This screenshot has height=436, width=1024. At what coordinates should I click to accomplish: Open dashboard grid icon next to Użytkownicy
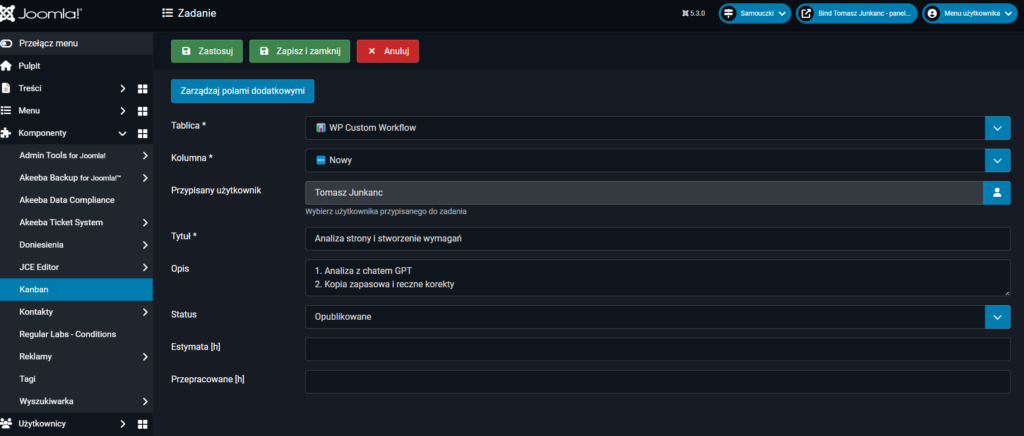click(x=142, y=424)
